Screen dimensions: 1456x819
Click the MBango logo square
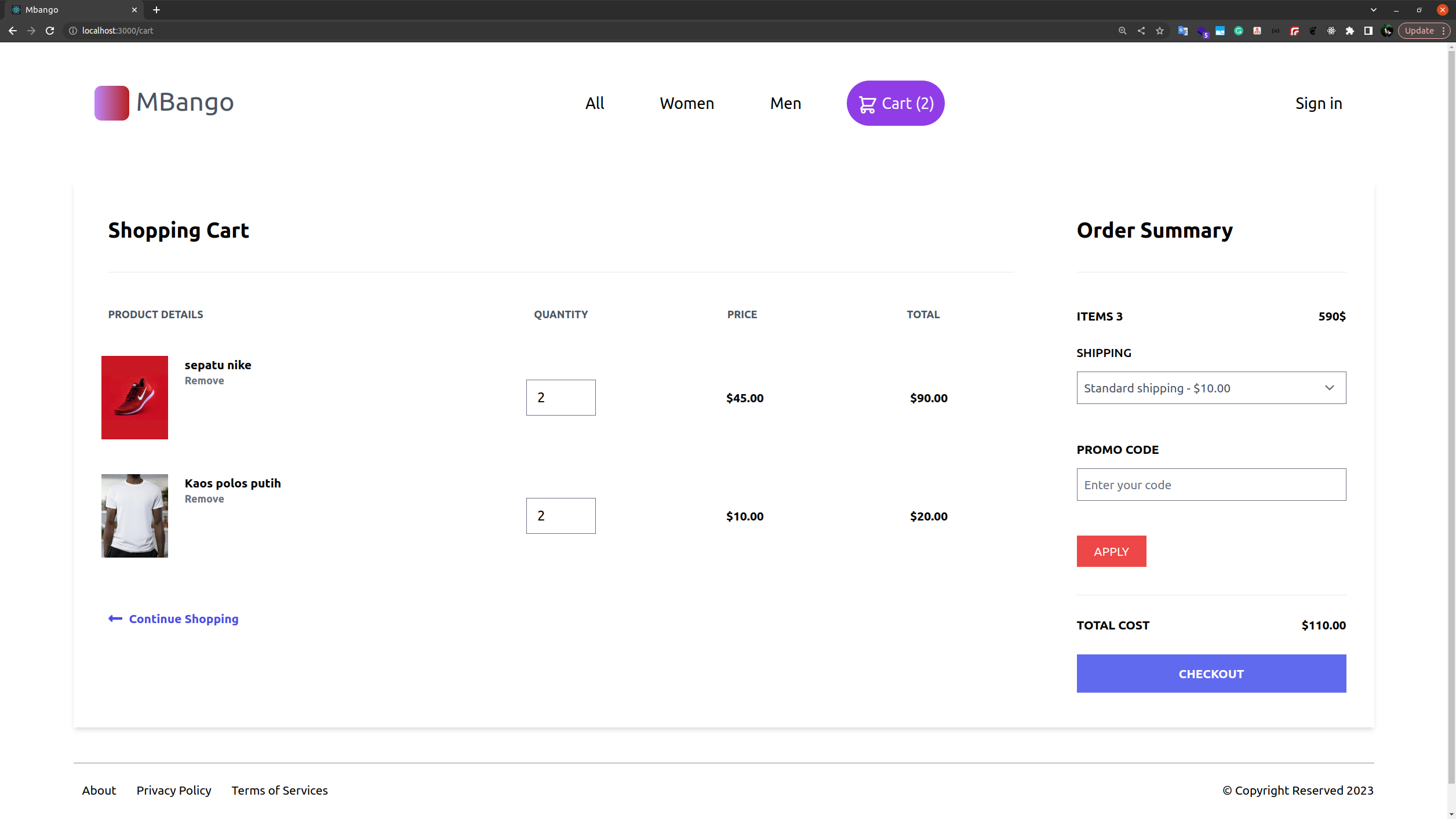111,103
